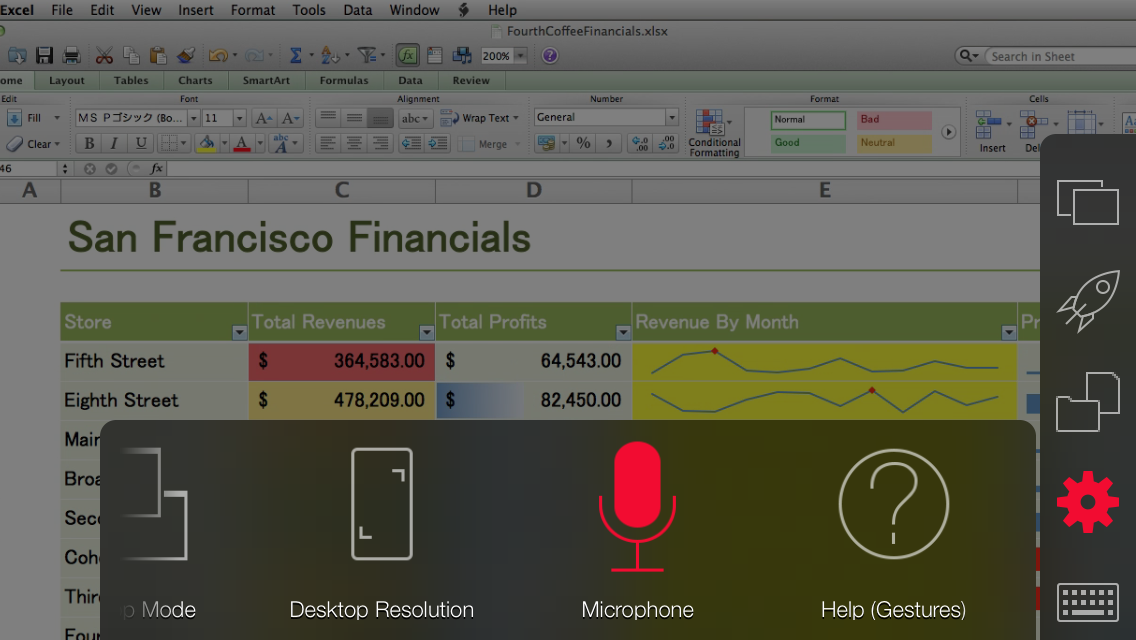Open the app switcher windows icon
1136x640 pixels.
(1087, 201)
